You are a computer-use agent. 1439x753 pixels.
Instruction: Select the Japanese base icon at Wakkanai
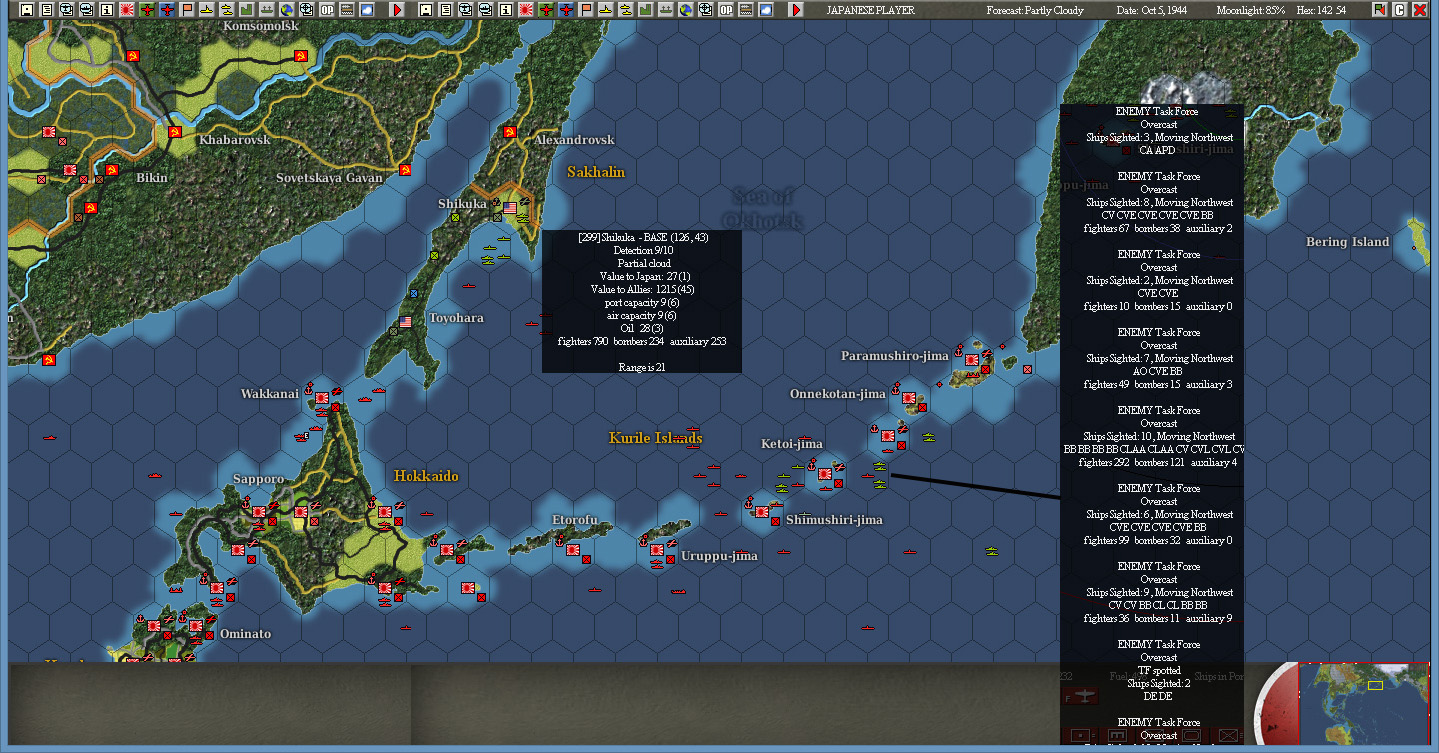pos(322,398)
